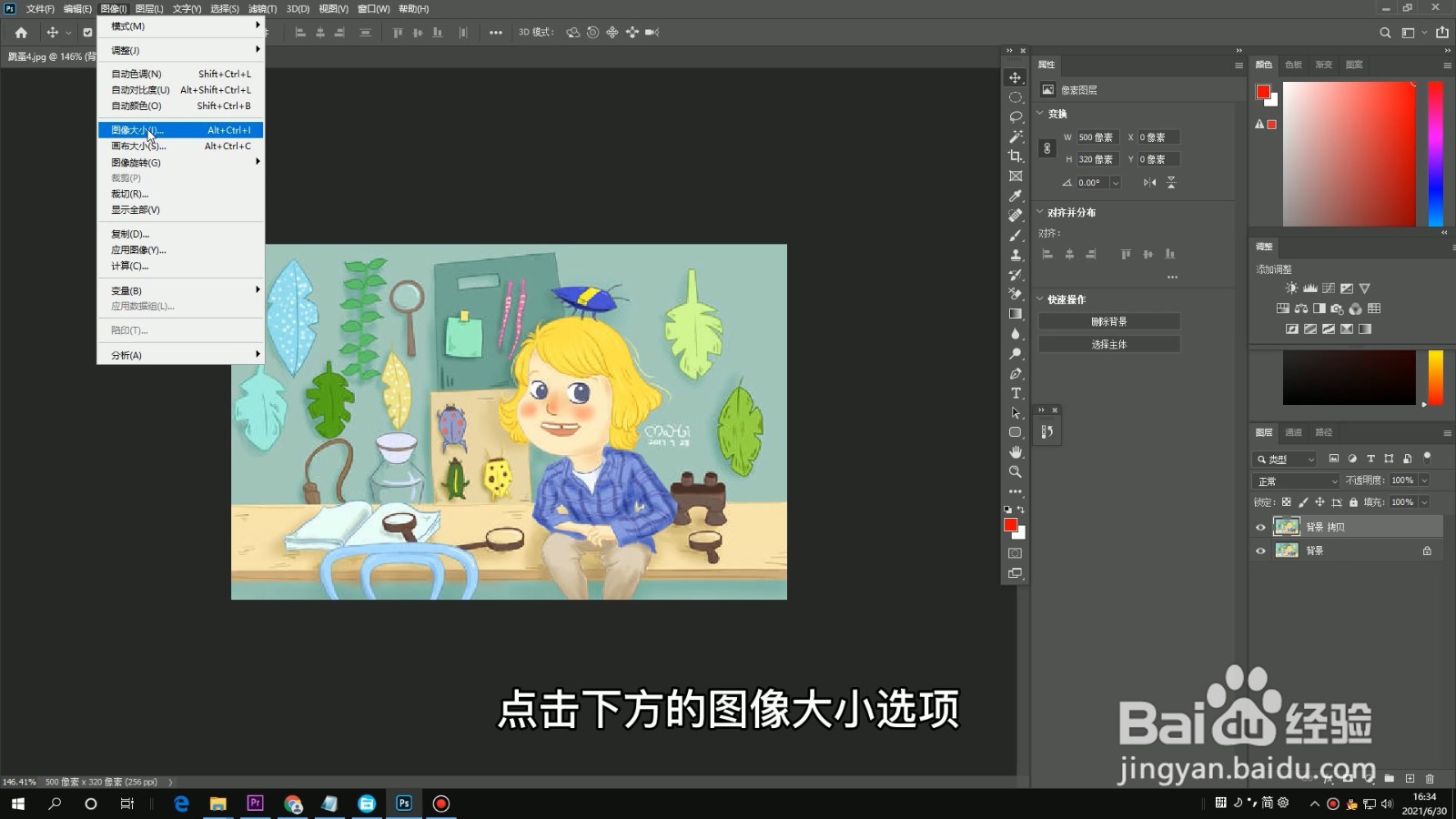Select the Spot Healing Brush tool
This screenshot has width=1456, height=819.
(1016, 216)
